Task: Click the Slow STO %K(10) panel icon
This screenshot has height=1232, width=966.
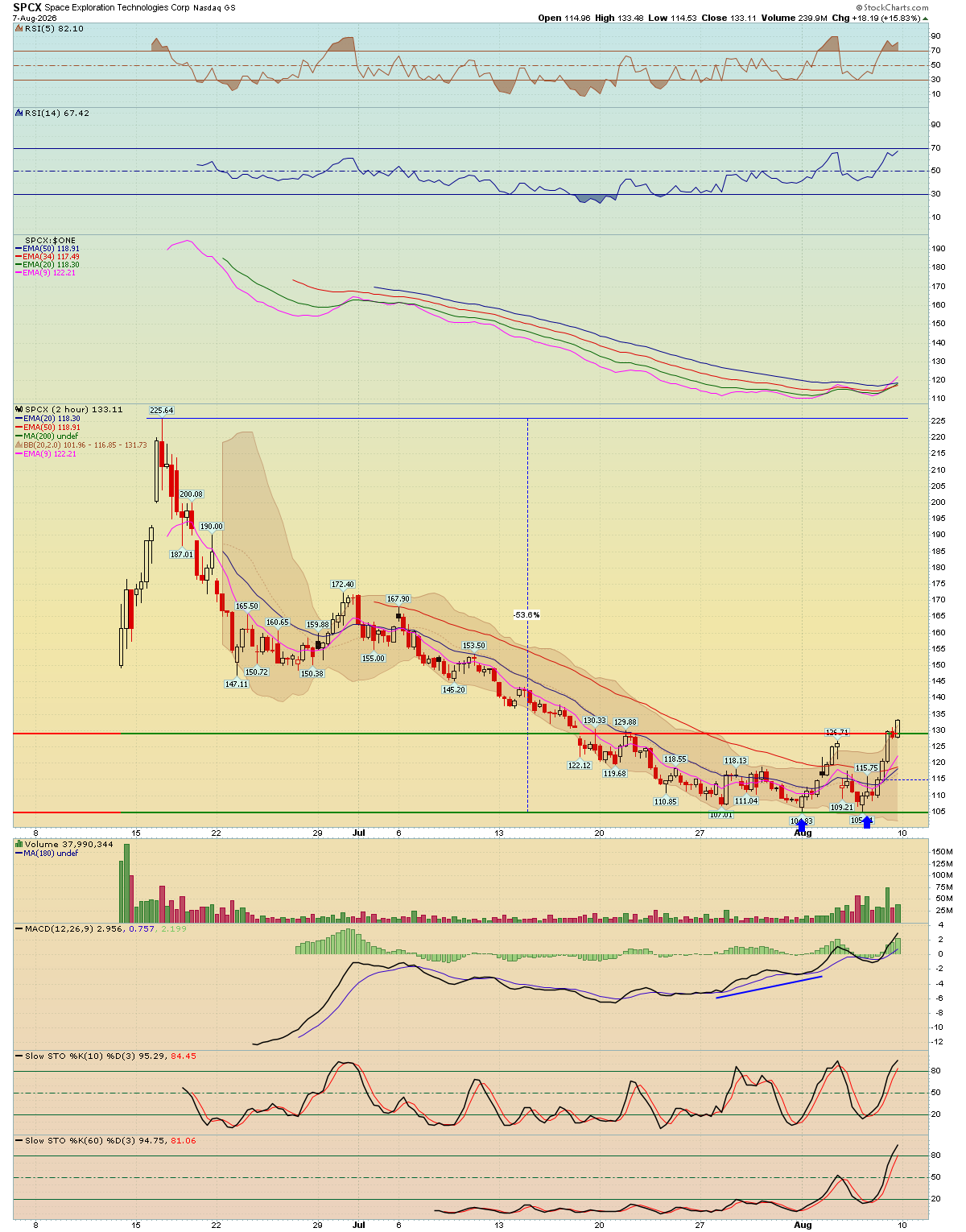Action: [x=20, y=1056]
